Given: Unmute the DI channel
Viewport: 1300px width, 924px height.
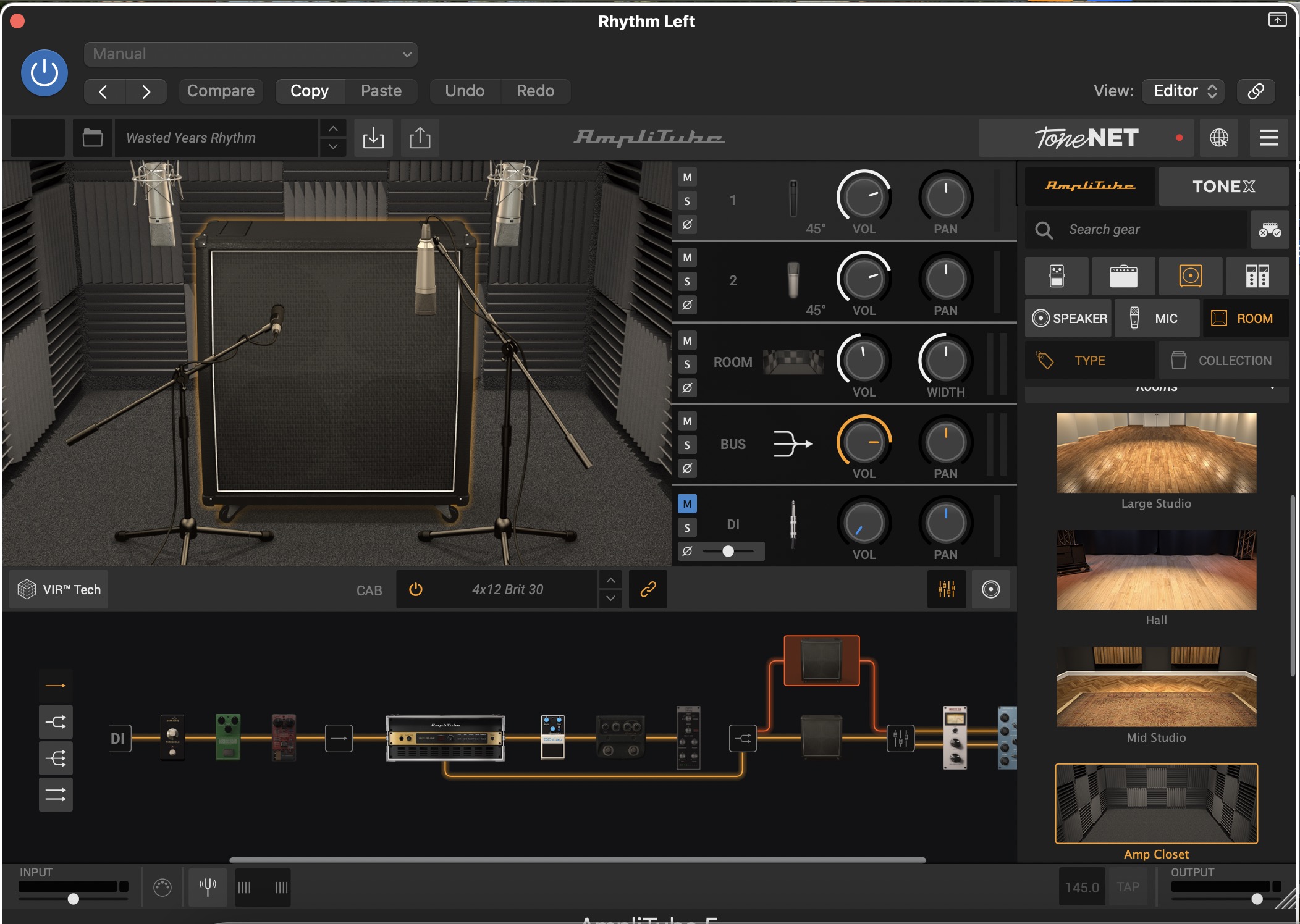Looking at the screenshot, I should click(687, 504).
